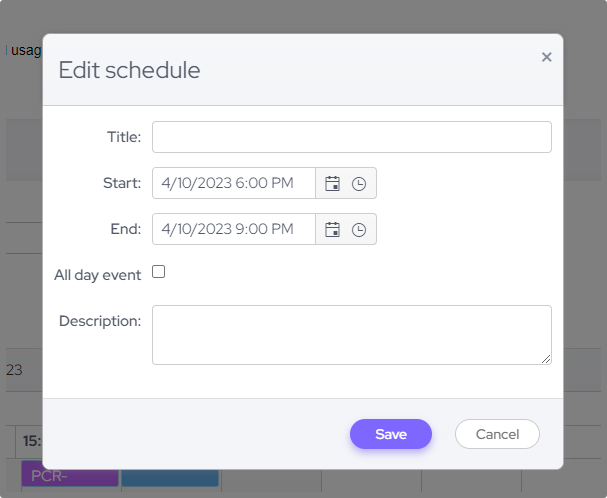Open the End date calendar picker
This screenshot has width=607, height=498.
point(333,230)
